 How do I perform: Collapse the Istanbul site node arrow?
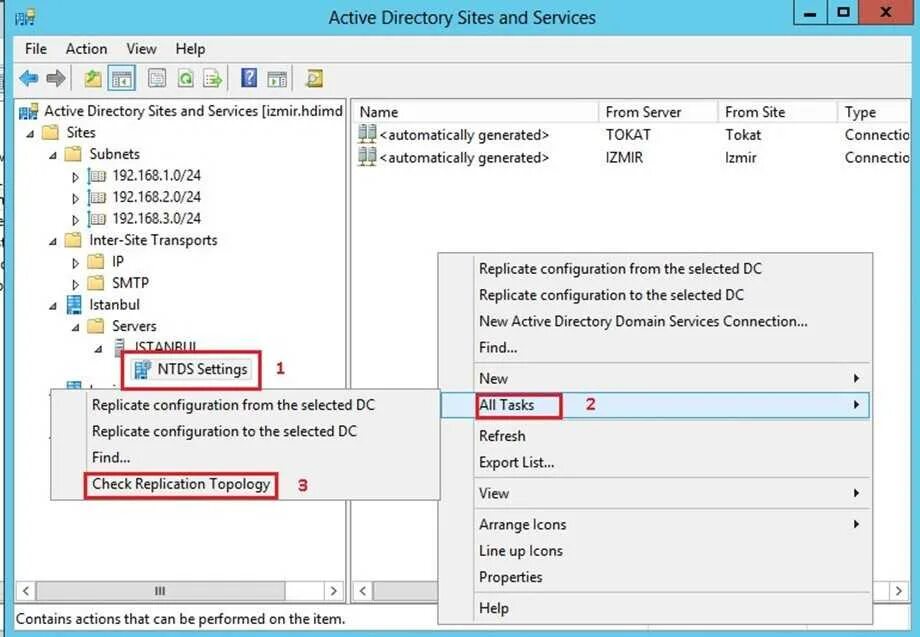(x=53, y=306)
